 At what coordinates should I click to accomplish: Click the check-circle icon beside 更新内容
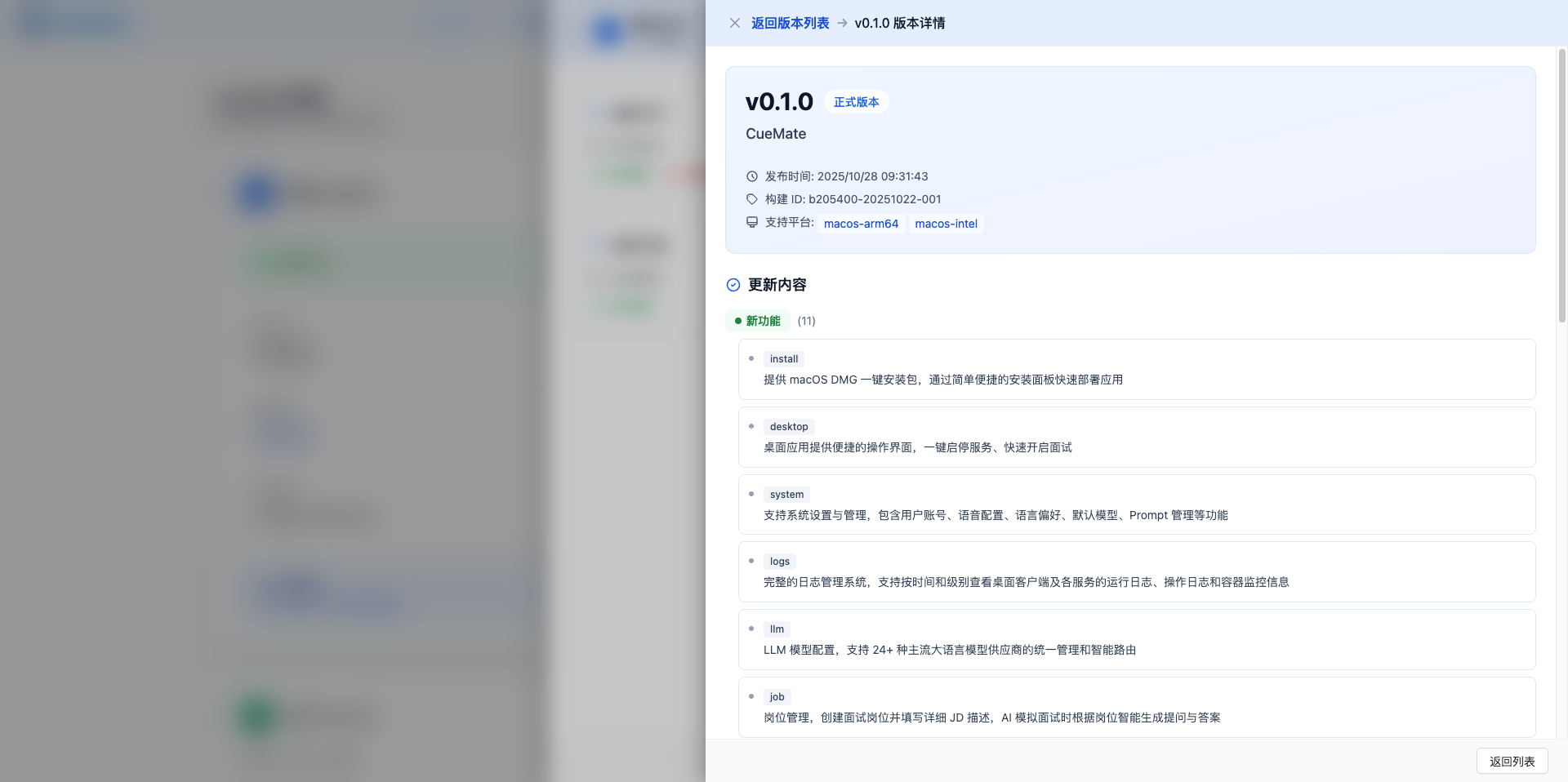(x=733, y=285)
